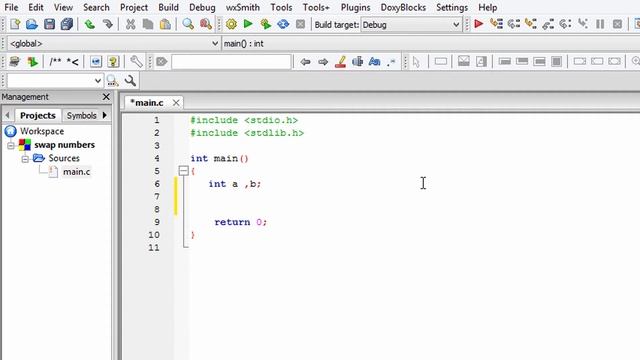Step into function debug icon
Viewport: 640px width, 360px height.
[531, 24]
